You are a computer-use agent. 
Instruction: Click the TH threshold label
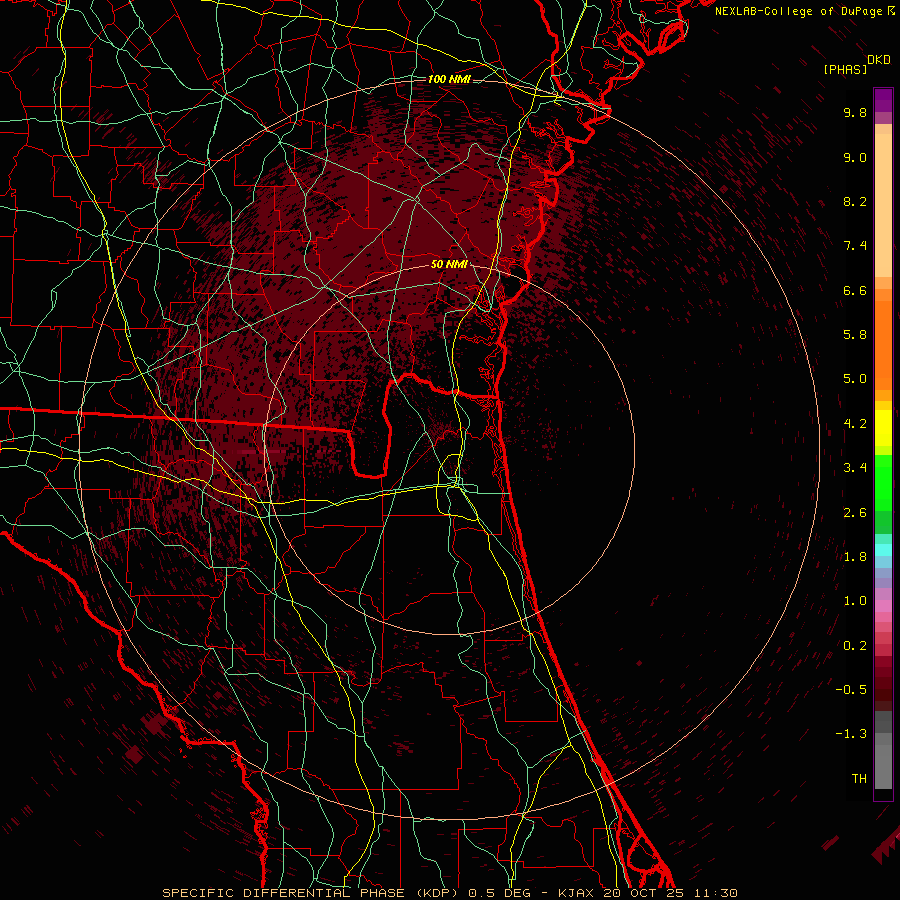click(859, 779)
